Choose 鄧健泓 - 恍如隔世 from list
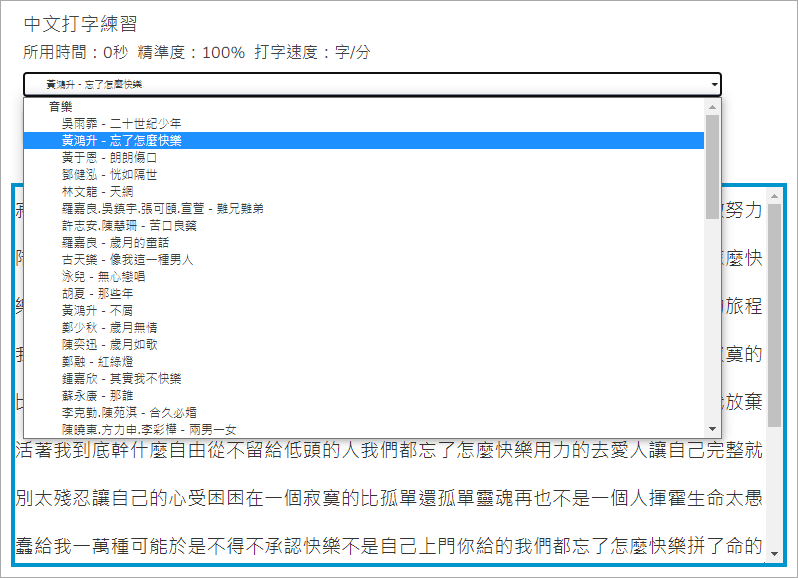This screenshot has height=578, width=798. 364,175
